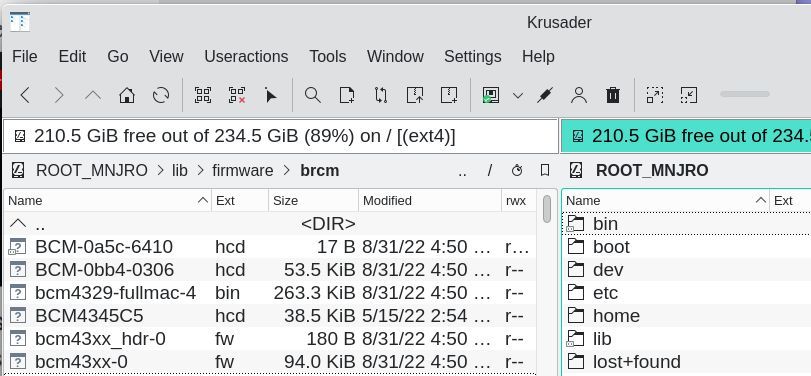This screenshot has height=376, width=811.
Task: Open the Useractions menu
Action: pyautogui.click(x=246, y=56)
